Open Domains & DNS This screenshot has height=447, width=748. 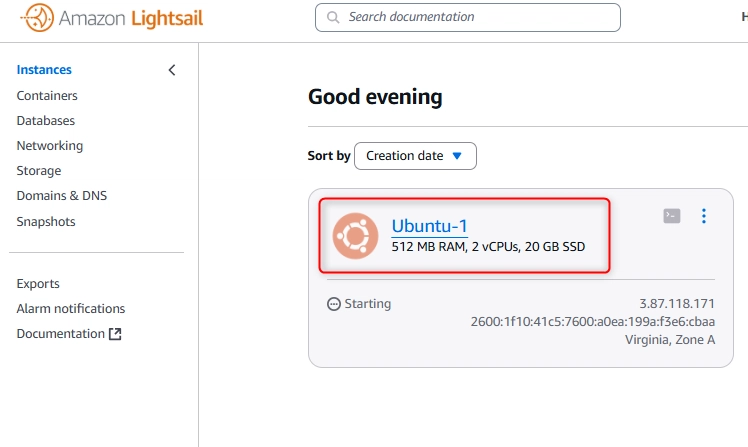(x=62, y=196)
